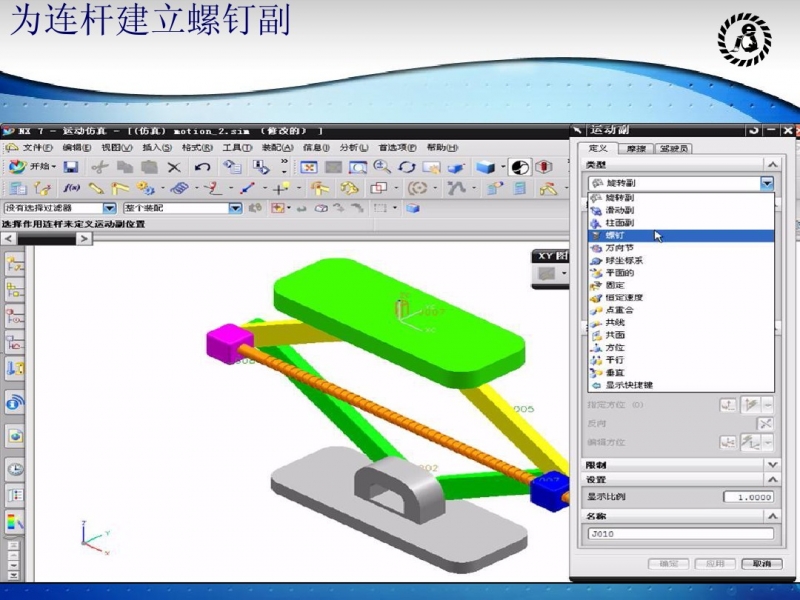This screenshot has width=800, height=600.
Task: Select 共线 in the joint type list
Action: [x=681, y=322]
